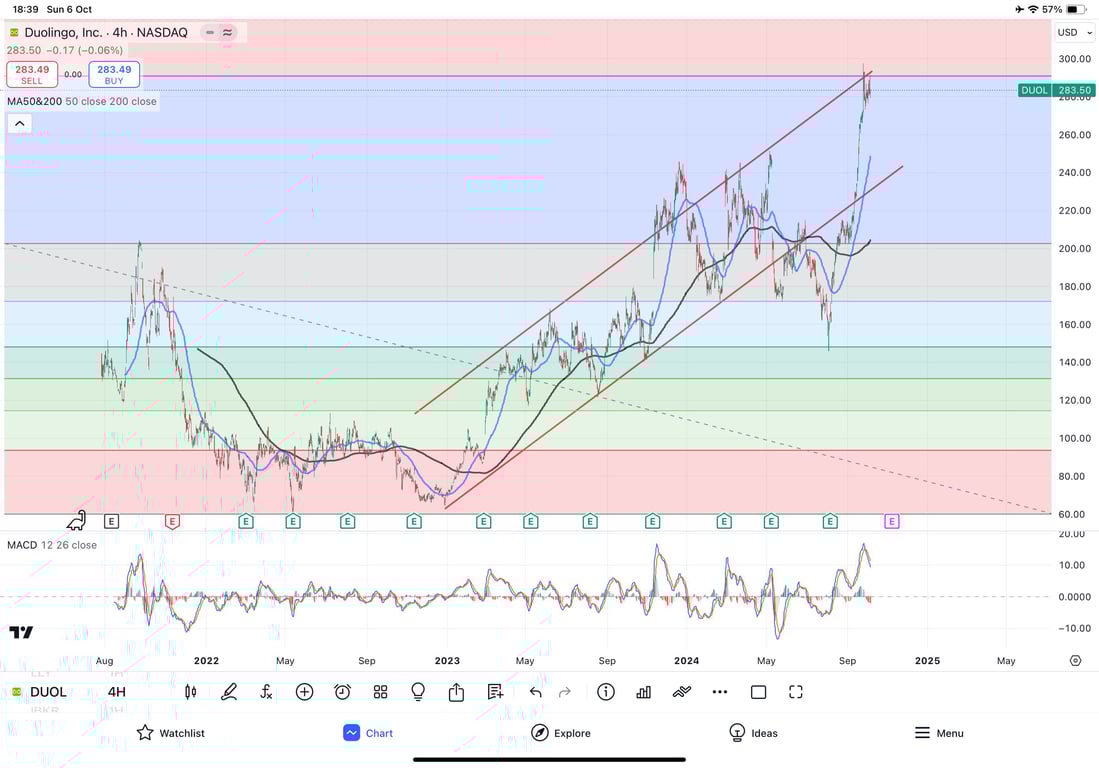Tap the single-pane layout square icon

click(x=758, y=692)
